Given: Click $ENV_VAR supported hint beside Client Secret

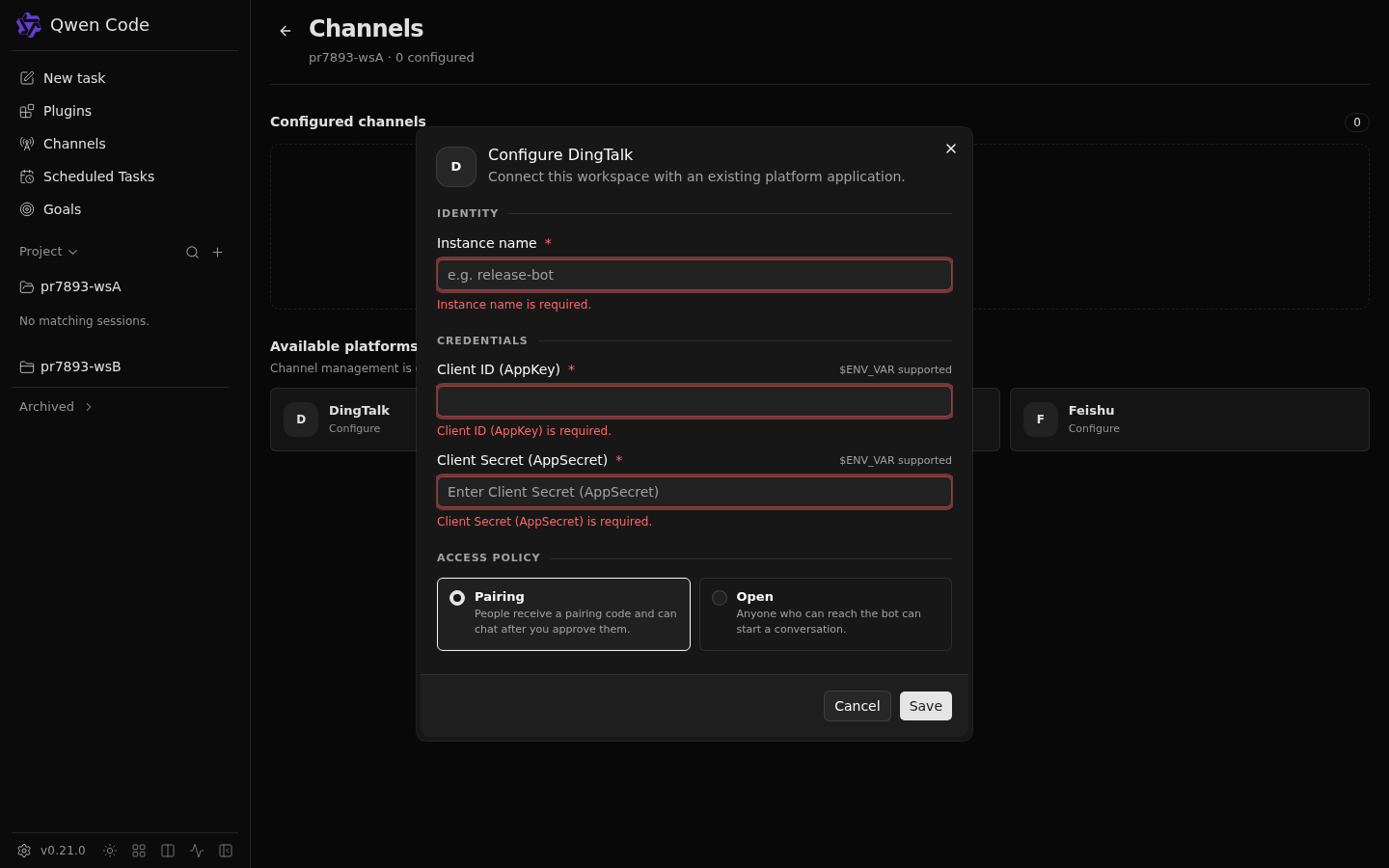Looking at the screenshot, I should point(895,460).
